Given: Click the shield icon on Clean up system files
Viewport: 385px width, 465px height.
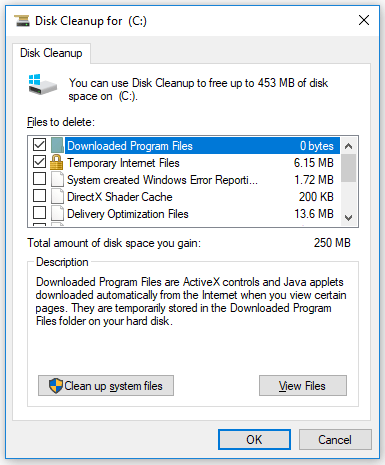Looking at the screenshot, I should pyautogui.click(x=56, y=386).
